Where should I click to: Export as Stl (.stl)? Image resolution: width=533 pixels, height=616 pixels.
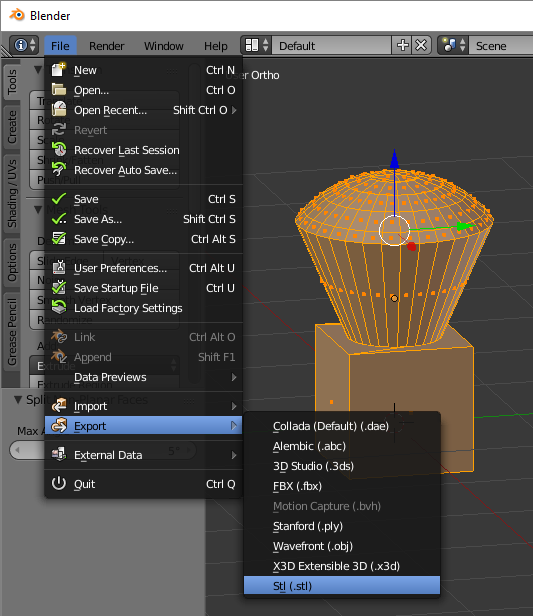coord(342,586)
